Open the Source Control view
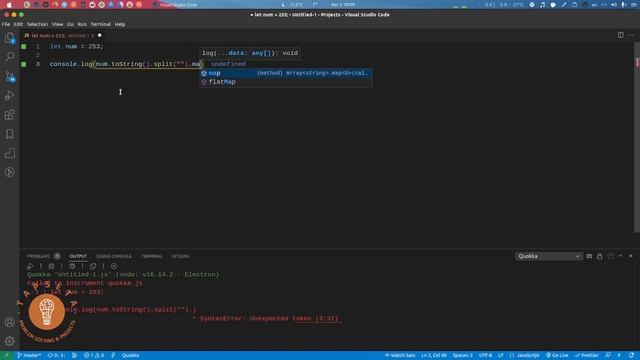640x360 pixels. (x=9, y=76)
